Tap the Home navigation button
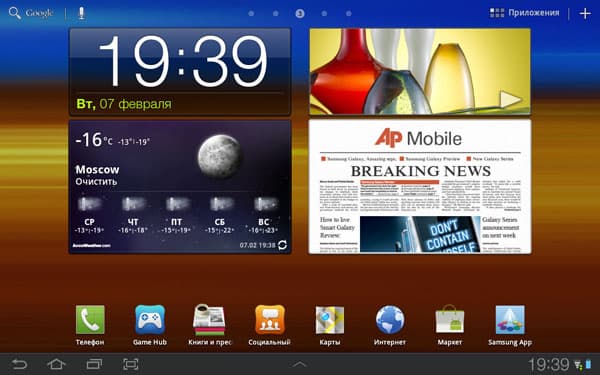Viewport: 600px width, 375px height. coord(56,364)
